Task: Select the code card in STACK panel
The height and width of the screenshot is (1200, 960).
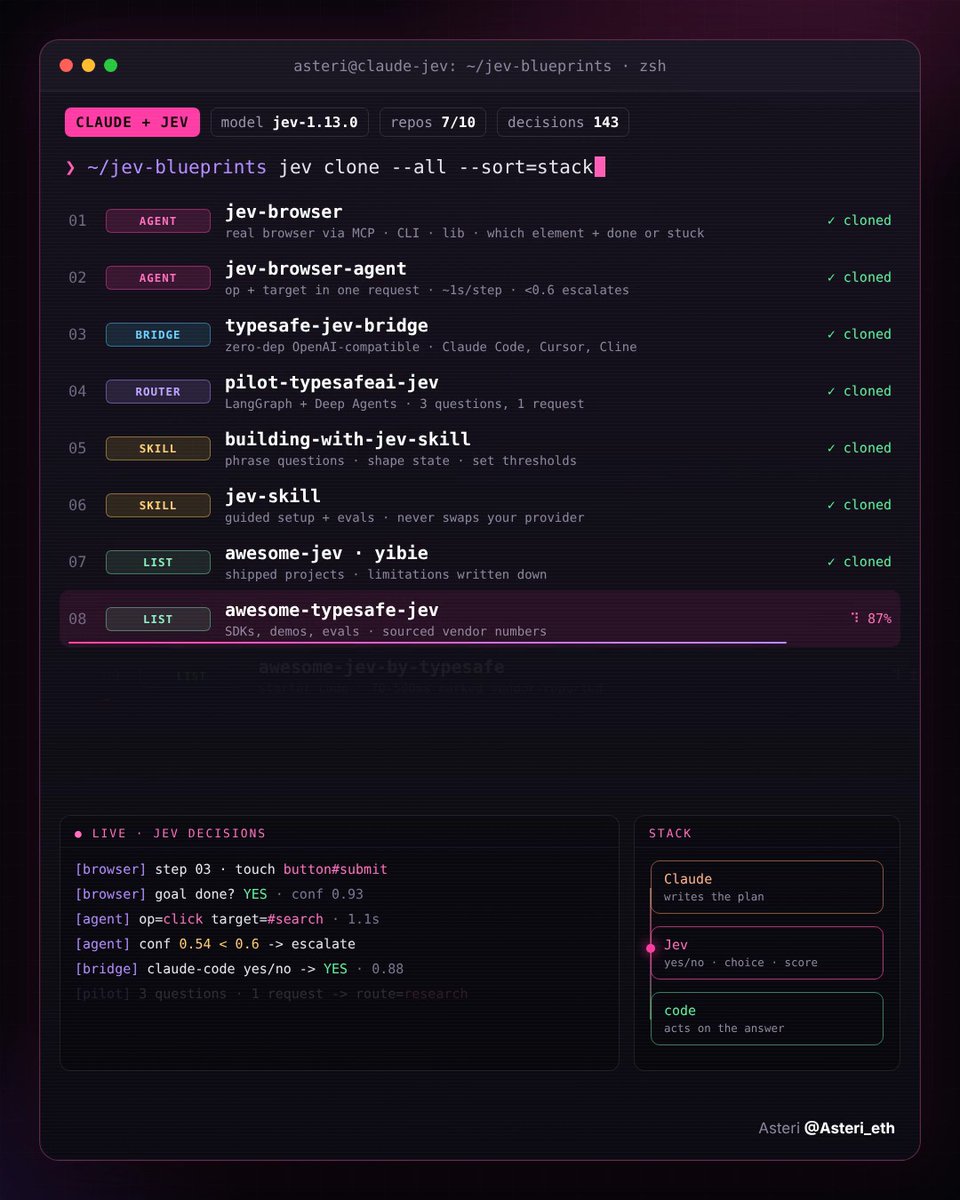Action: tap(767, 1019)
